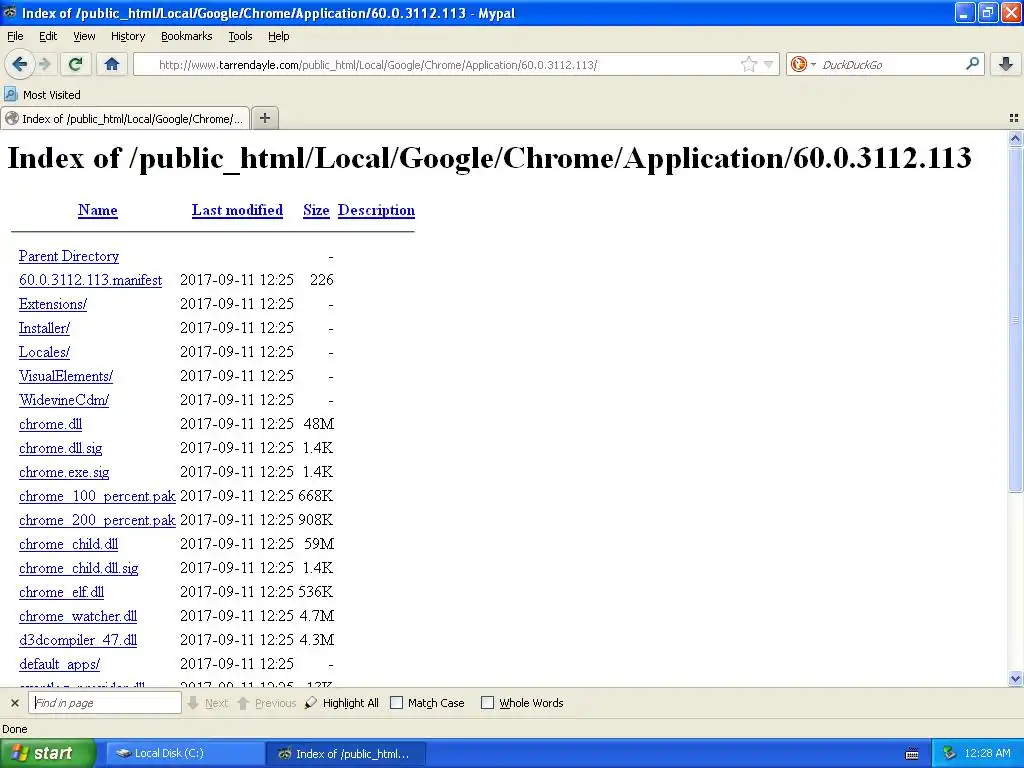
Task: Open chrome_200_percent.pak link
Action: (97, 520)
